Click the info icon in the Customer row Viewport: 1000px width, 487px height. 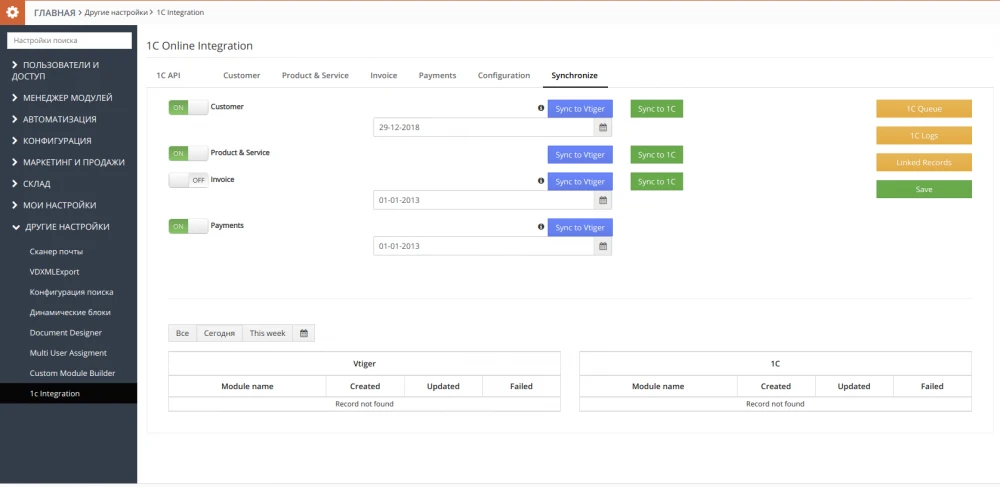(541, 108)
